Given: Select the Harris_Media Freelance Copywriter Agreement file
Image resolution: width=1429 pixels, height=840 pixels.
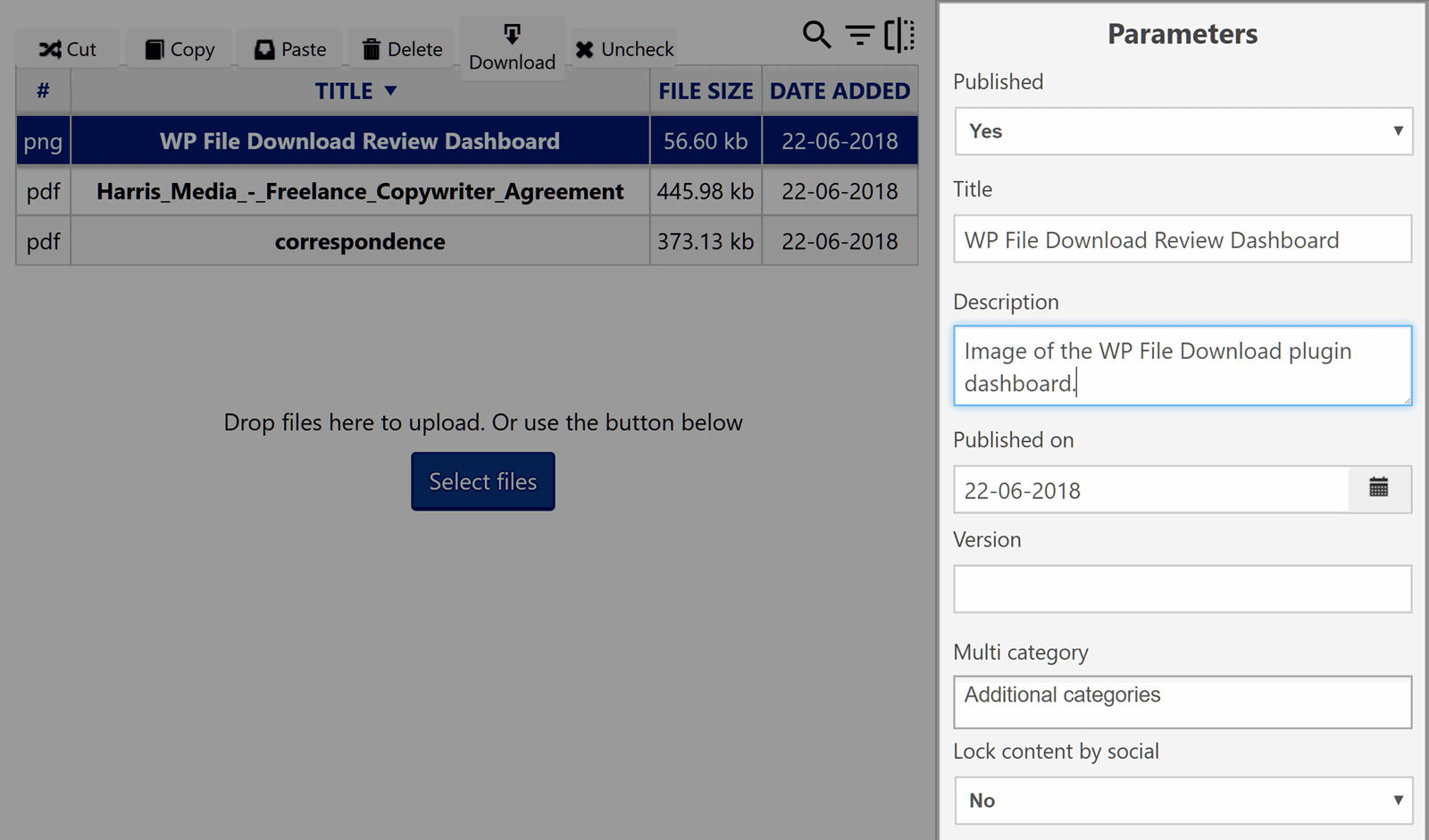Looking at the screenshot, I should pos(360,192).
